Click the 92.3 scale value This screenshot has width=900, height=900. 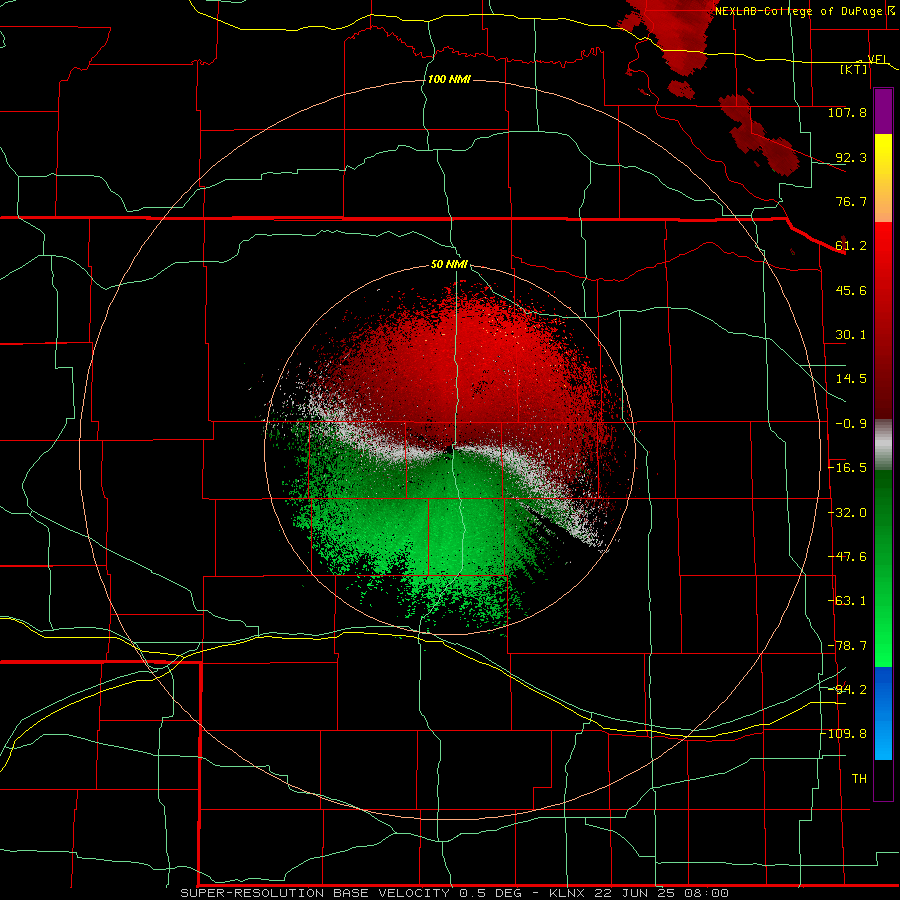[851, 157]
